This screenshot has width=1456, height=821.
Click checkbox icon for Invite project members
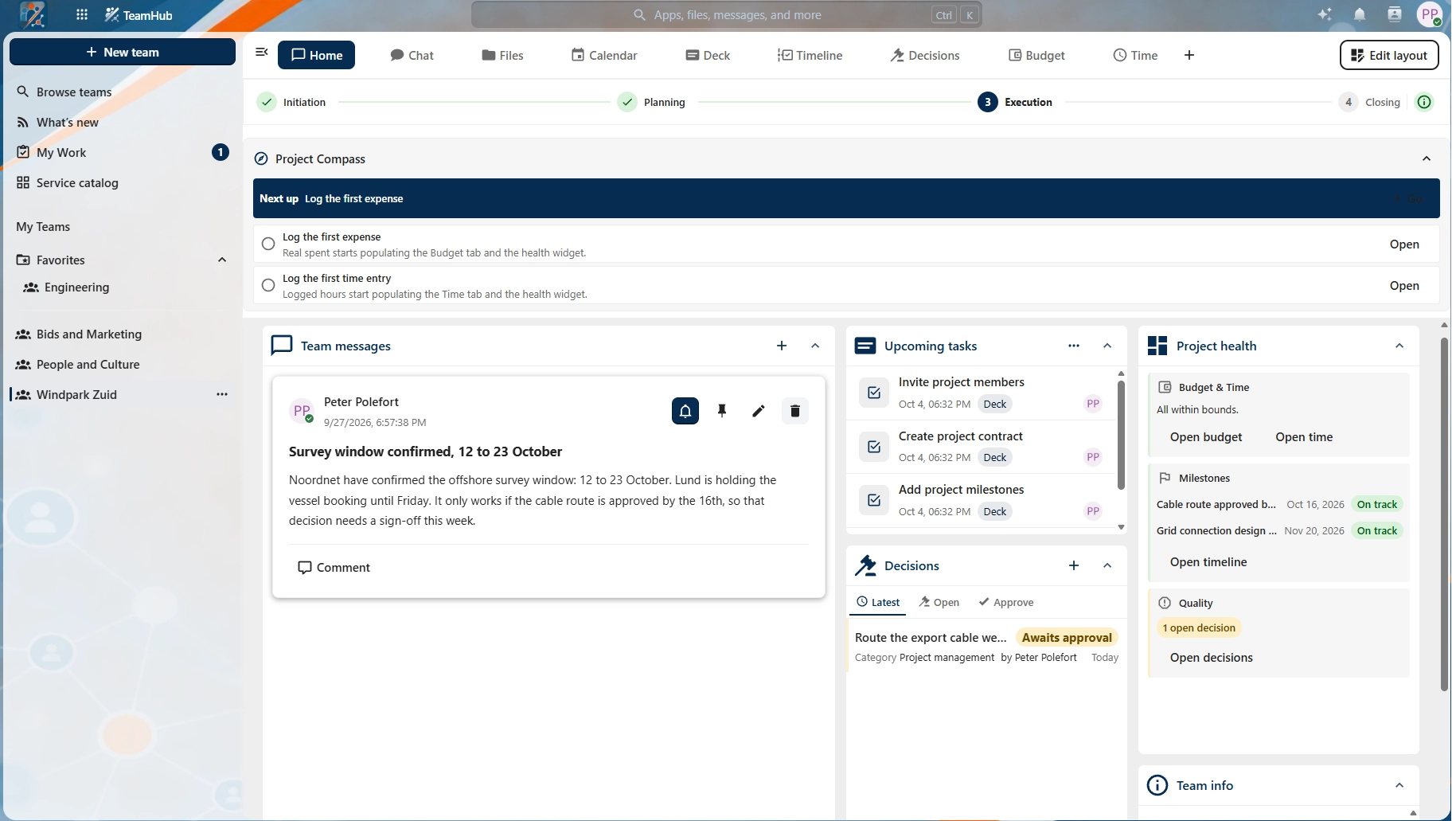874,393
